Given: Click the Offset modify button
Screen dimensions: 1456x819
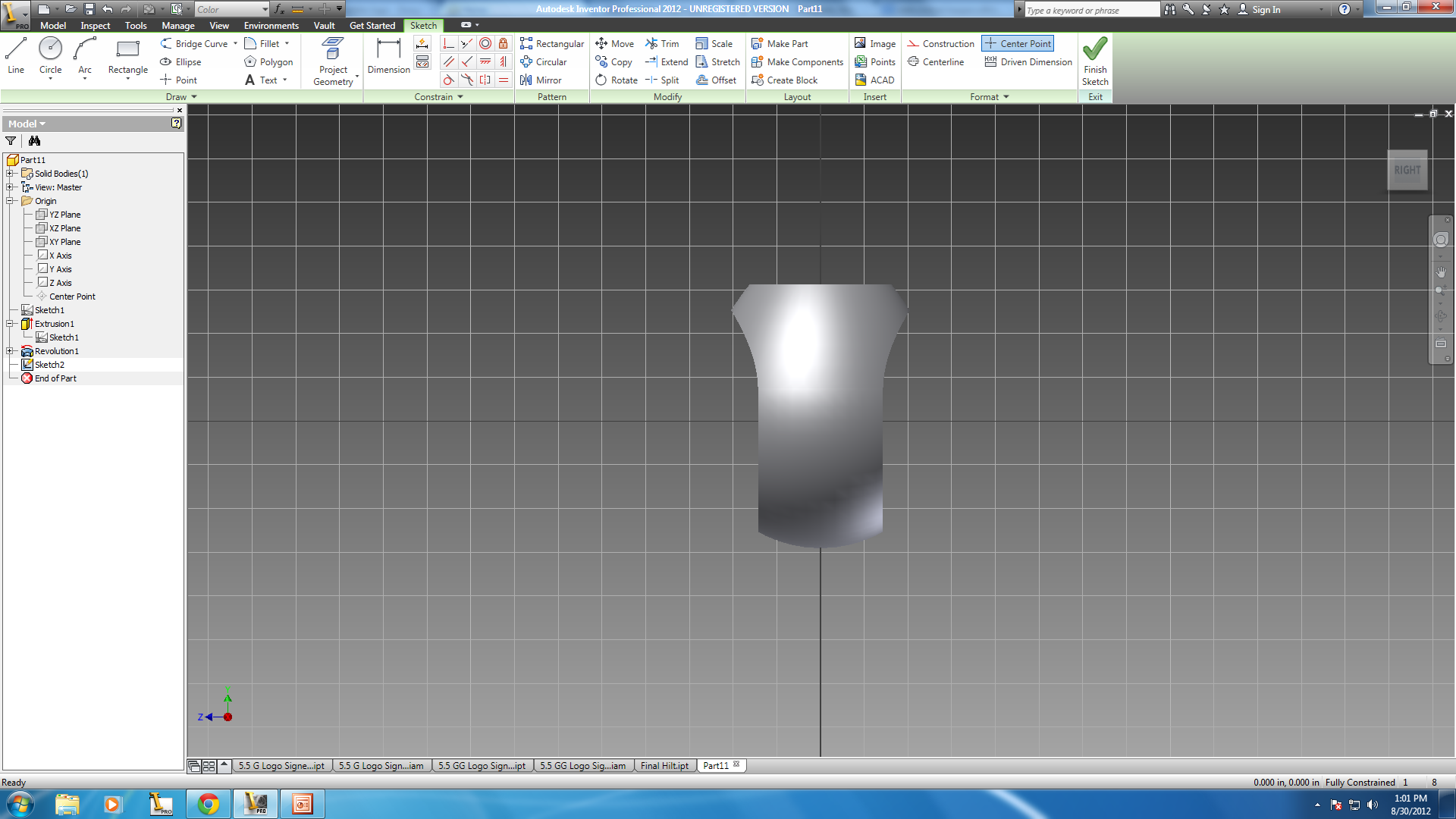Looking at the screenshot, I should 717,80.
